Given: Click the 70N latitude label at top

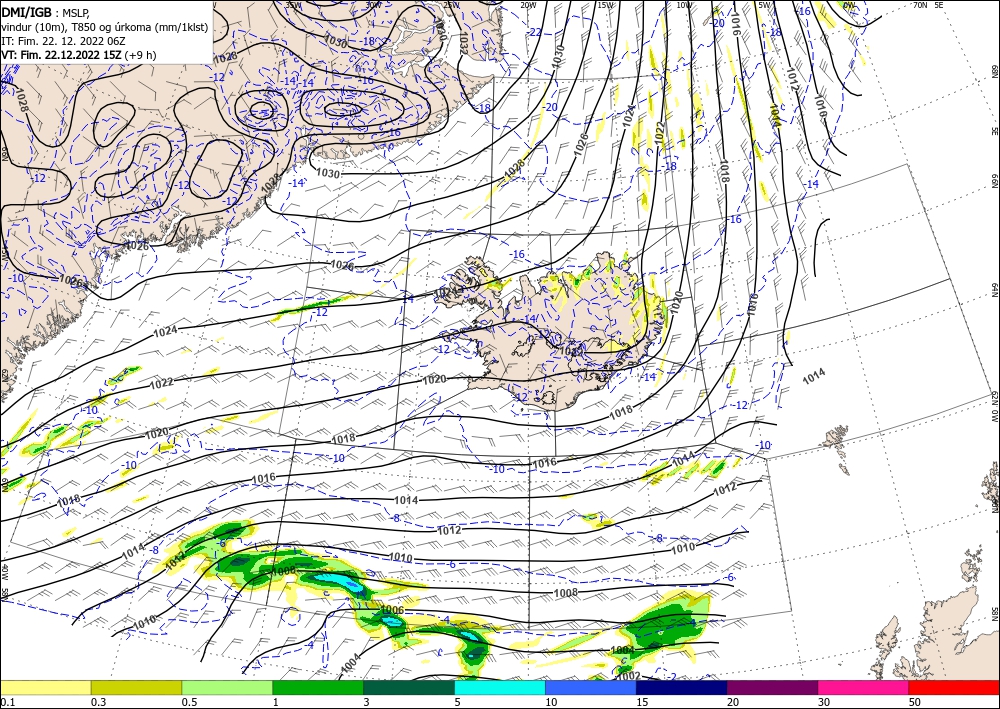Looking at the screenshot, I should pos(920,5).
